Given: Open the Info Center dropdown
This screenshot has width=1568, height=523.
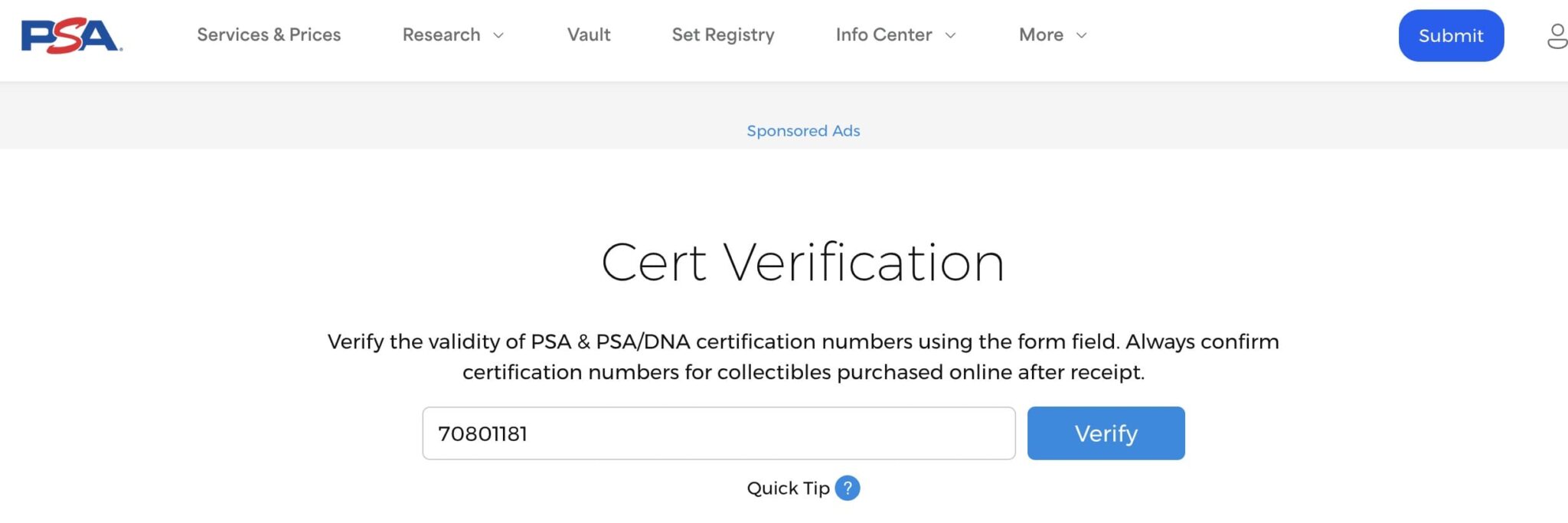Looking at the screenshot, I should [x=894, y=34].
